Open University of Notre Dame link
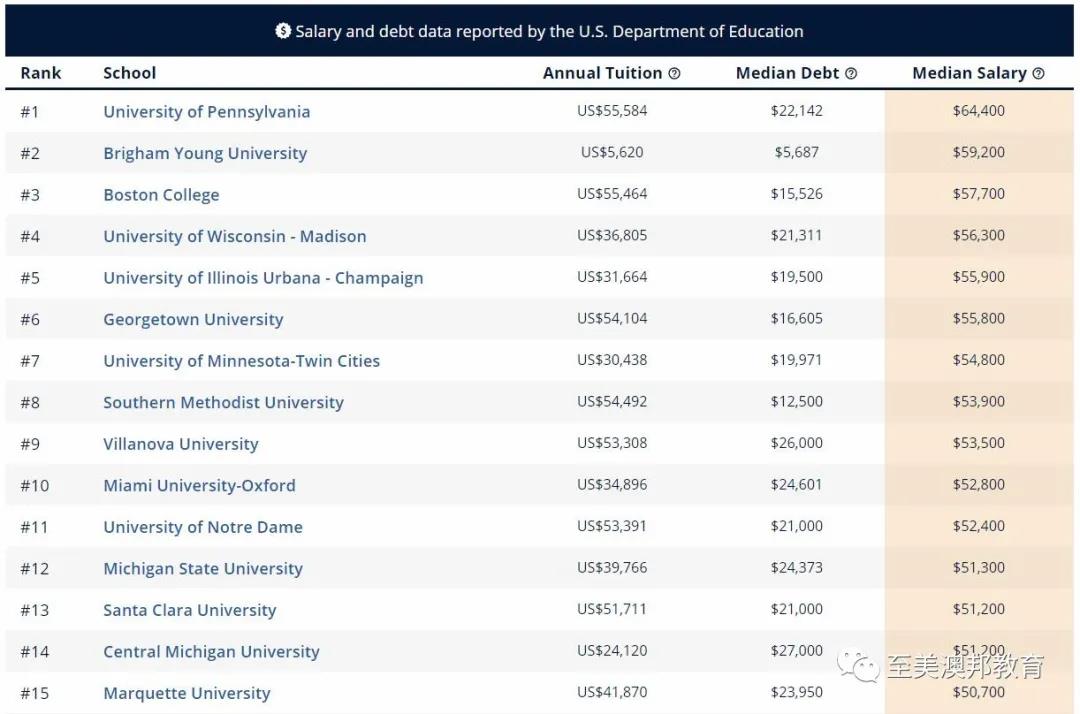This screenshot has width=1080, height=714. coord(203,527)
